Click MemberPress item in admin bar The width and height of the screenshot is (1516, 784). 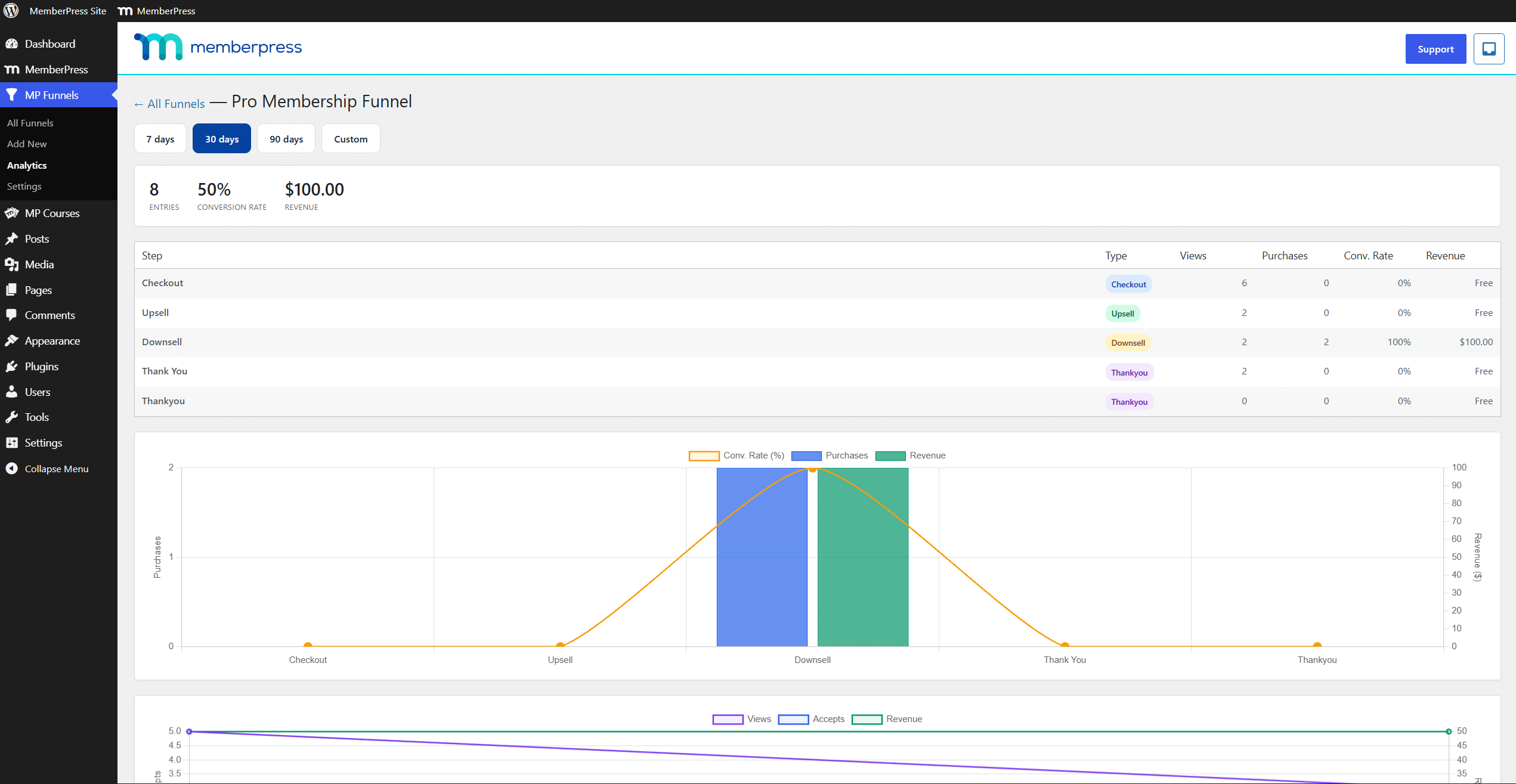click(157, 11)
